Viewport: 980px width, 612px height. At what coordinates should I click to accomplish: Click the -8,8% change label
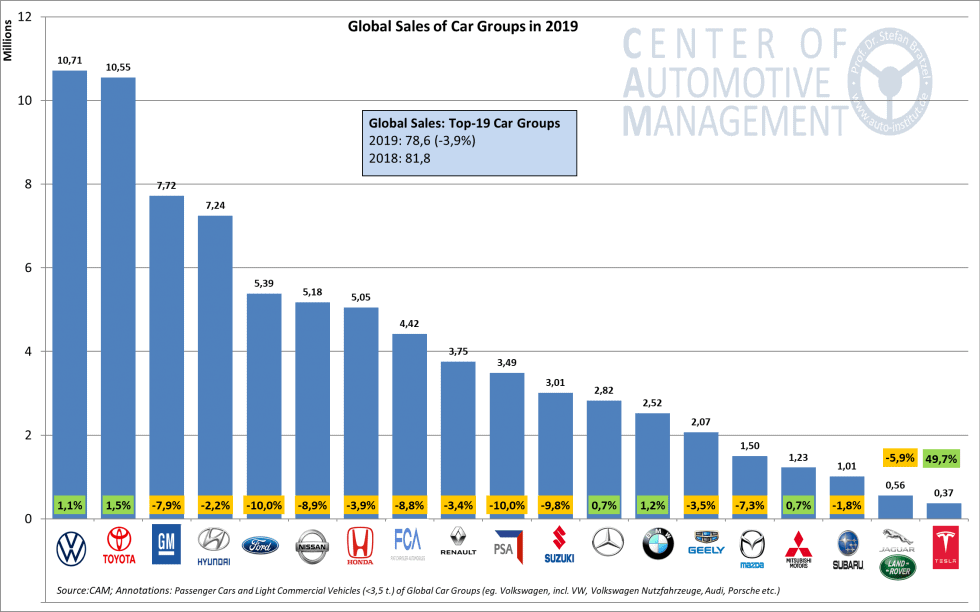[x=409, y=505]
